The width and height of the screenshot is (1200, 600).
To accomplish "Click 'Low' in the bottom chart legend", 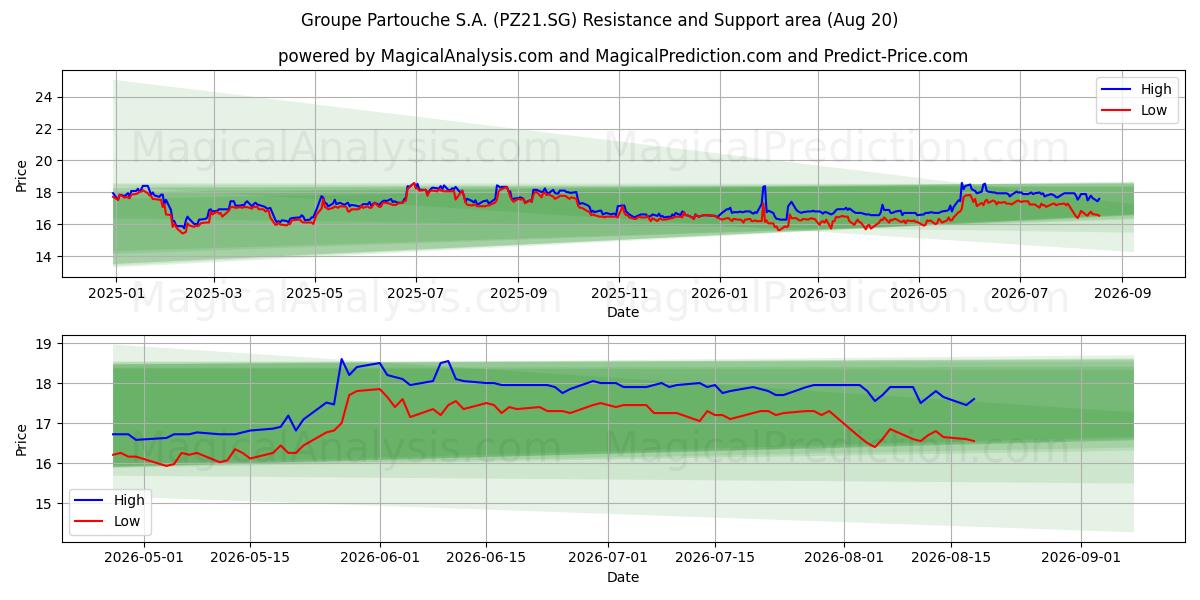I will pos(127,521).
